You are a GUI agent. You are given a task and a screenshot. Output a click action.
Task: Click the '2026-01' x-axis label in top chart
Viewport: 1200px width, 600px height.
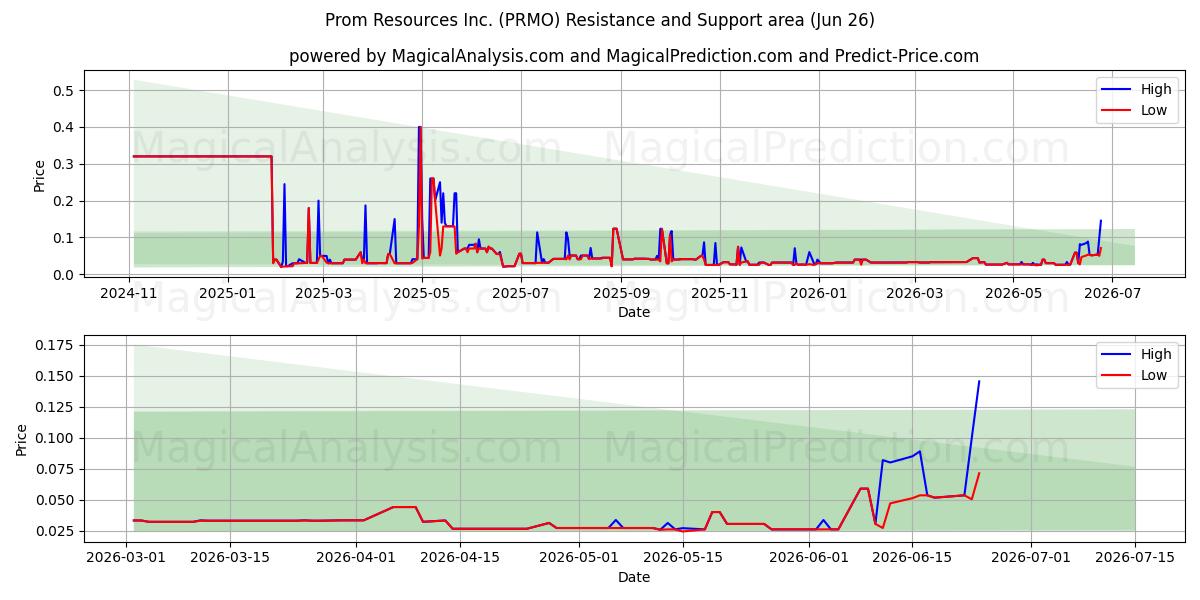tap(819, 293)
